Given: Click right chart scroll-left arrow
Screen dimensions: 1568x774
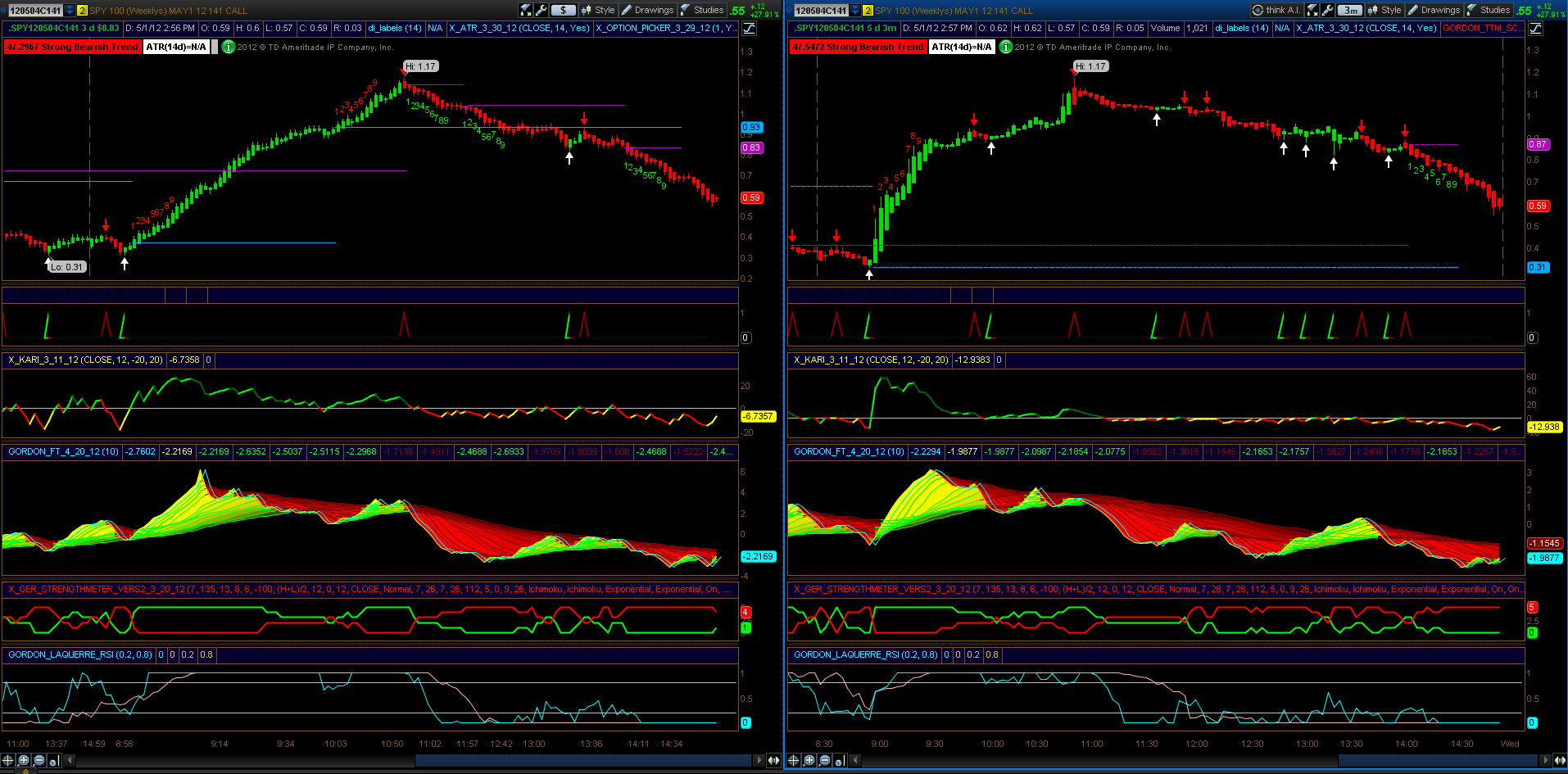Looking at the screenshot, I should click(x=855, y=760).
